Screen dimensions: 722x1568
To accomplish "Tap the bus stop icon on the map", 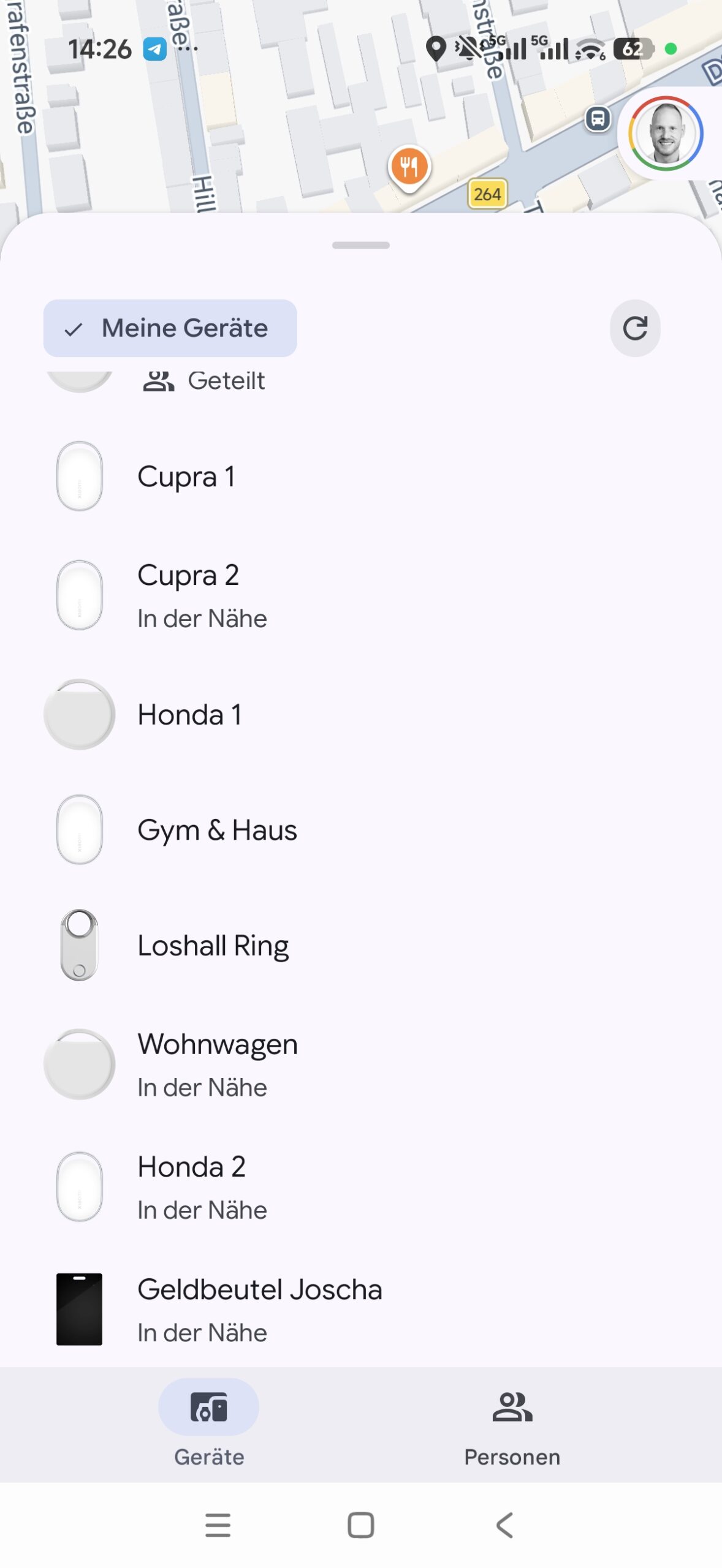I will (x=598, y=118).
